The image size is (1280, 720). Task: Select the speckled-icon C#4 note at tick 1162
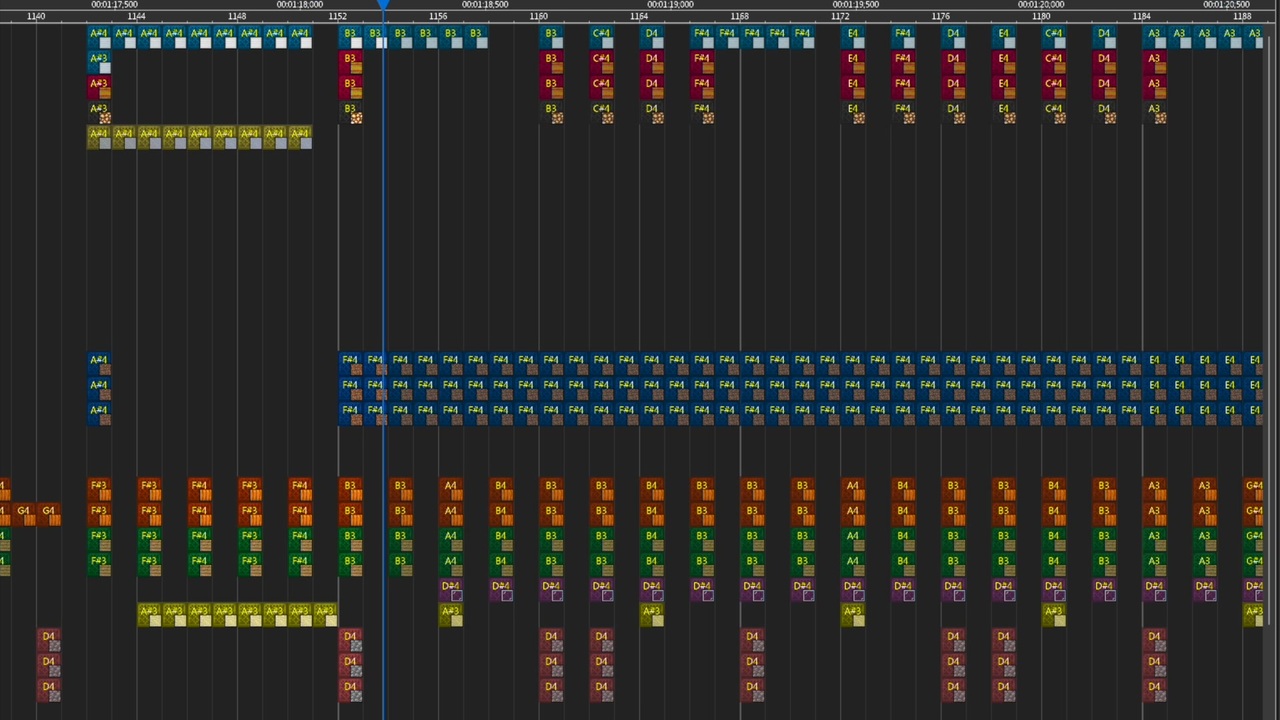pyautogui.click(x=601, y=113)
